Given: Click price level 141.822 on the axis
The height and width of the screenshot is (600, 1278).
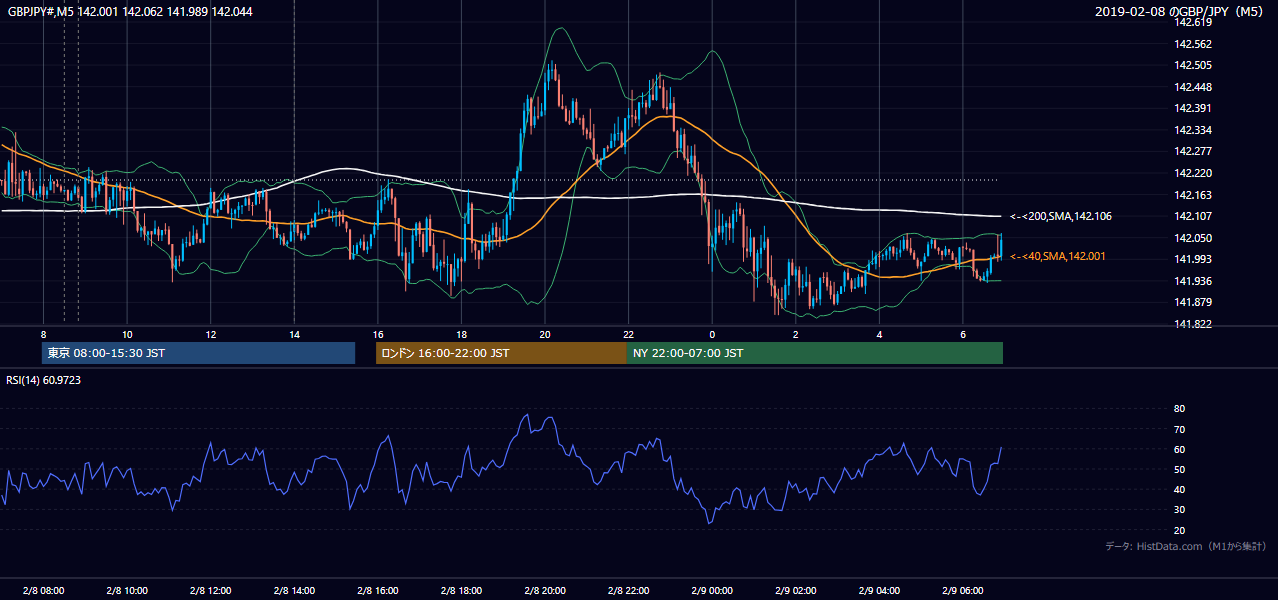Looking at the screenshot, I should [x=1193, y=324].
